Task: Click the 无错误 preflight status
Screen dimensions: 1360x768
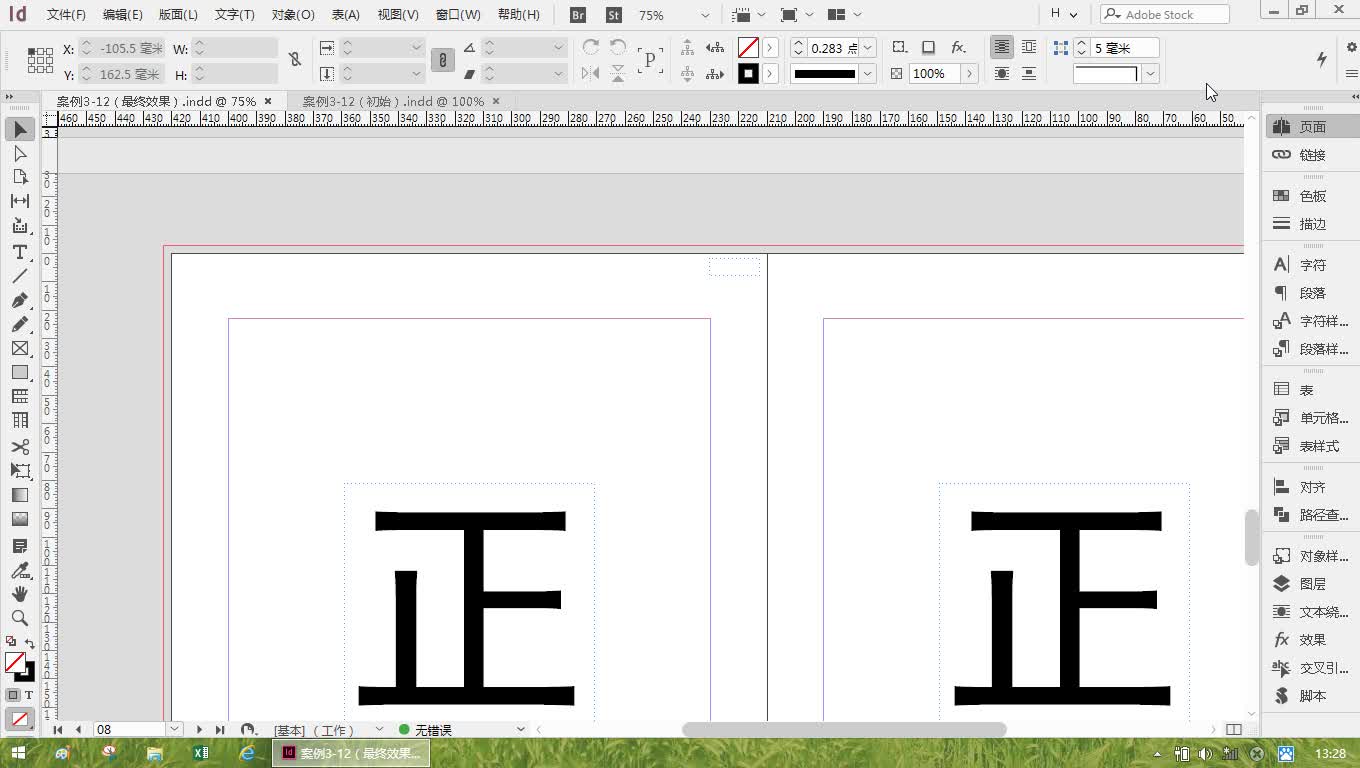Action: pos(431,729)
